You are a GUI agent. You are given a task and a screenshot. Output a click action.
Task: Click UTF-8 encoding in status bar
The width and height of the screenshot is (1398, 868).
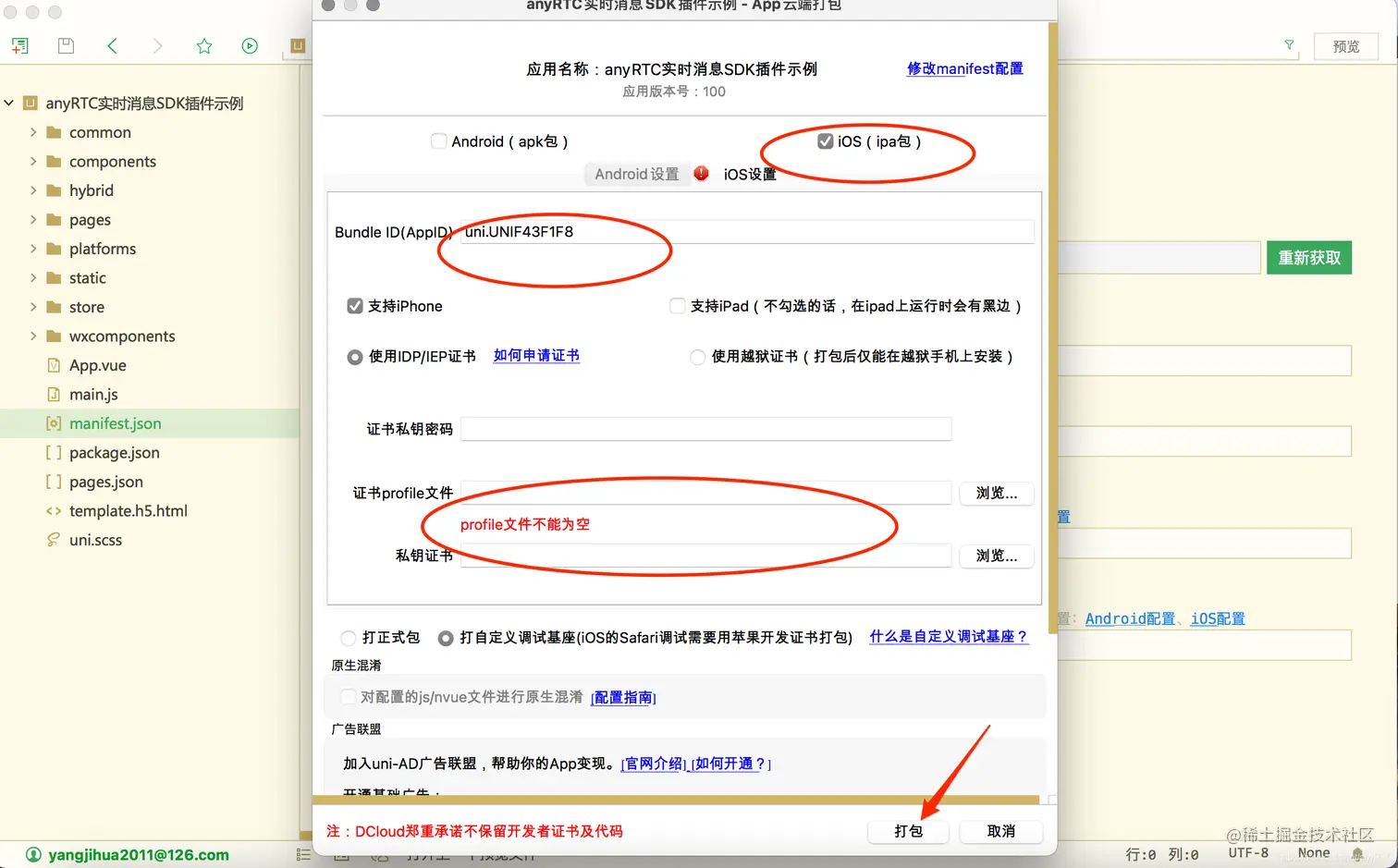(1248, 853)
